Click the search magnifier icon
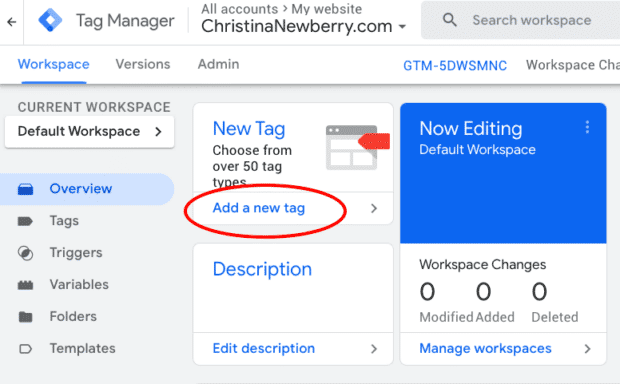The height and width of the screenshot is (384, 620). pos(450,20)
